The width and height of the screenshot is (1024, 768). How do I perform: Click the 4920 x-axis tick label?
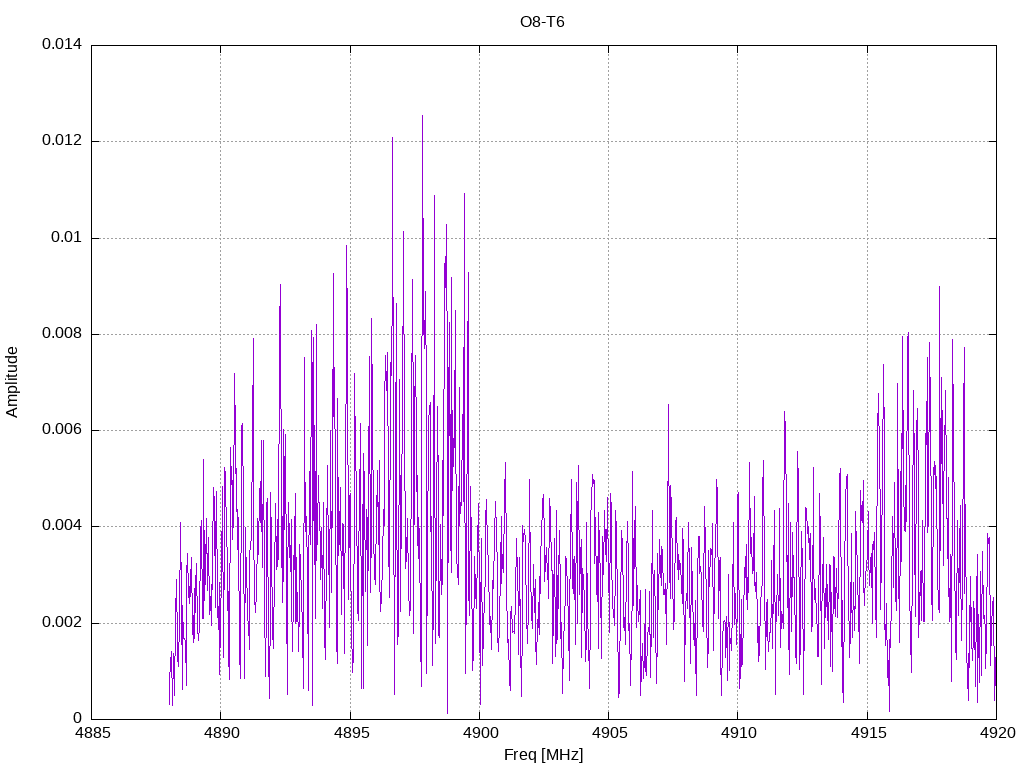click(x=997, y=733)
